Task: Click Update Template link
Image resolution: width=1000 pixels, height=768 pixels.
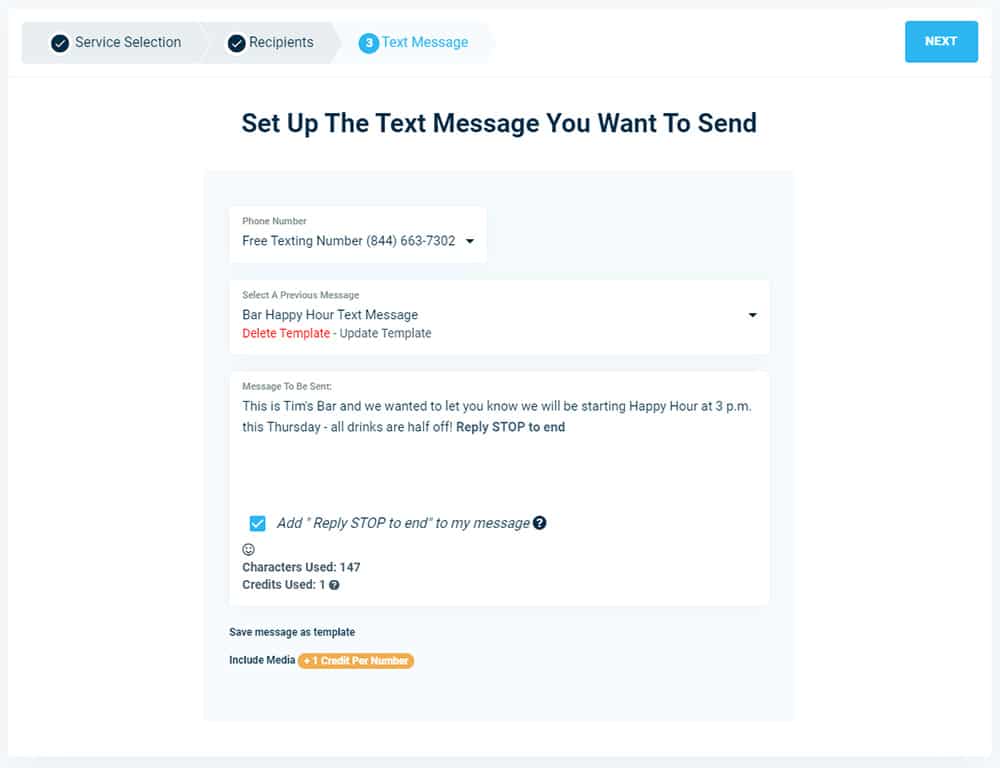Action: 385,333
